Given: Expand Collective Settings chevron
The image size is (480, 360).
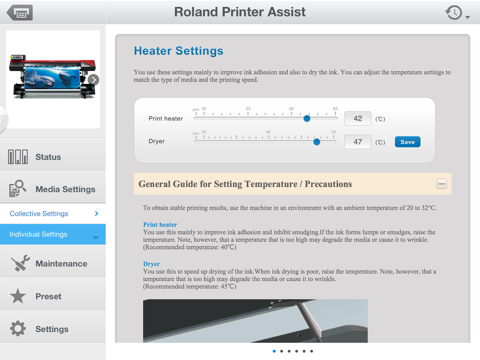Looking at the screenshot, I should point(96,213).
